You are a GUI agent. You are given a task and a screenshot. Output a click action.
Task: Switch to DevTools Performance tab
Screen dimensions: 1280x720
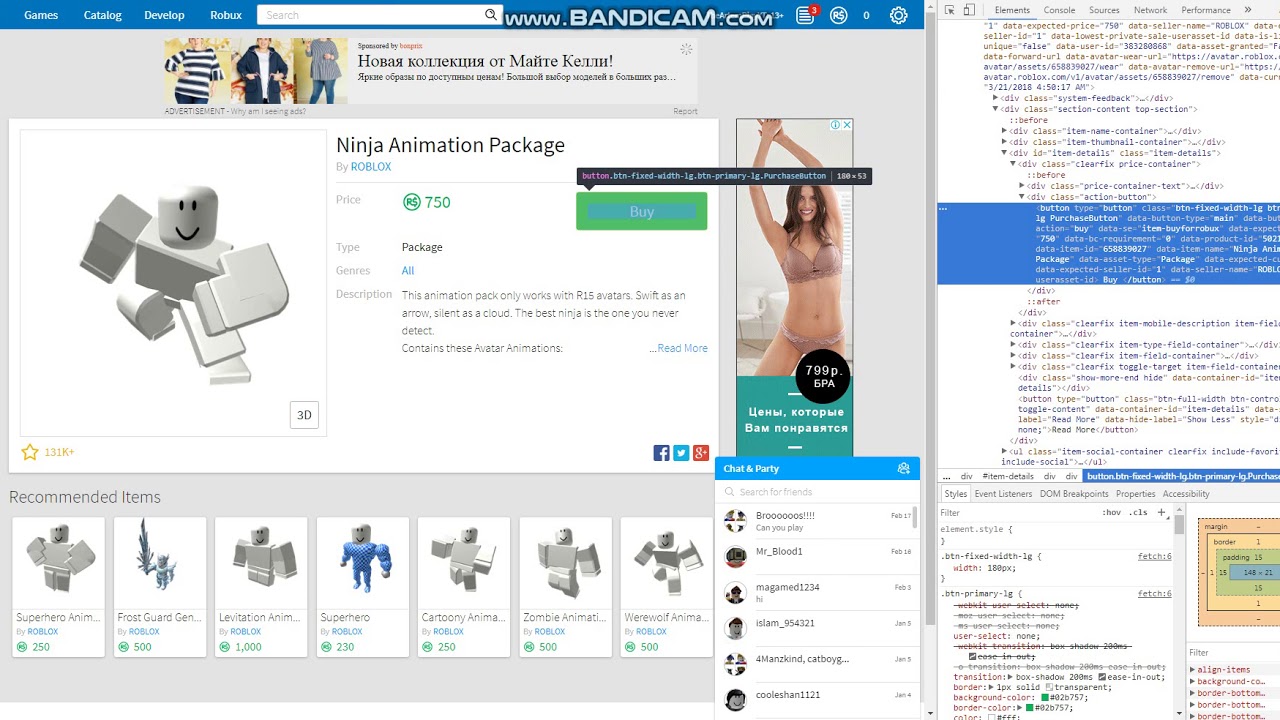pyautogui.click(x=1206, y=10)
